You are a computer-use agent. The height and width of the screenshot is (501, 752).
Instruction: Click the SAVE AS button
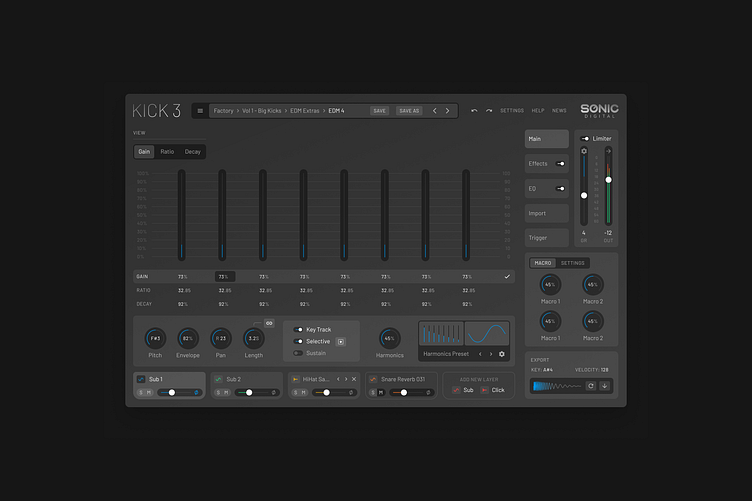click(409, 111)
